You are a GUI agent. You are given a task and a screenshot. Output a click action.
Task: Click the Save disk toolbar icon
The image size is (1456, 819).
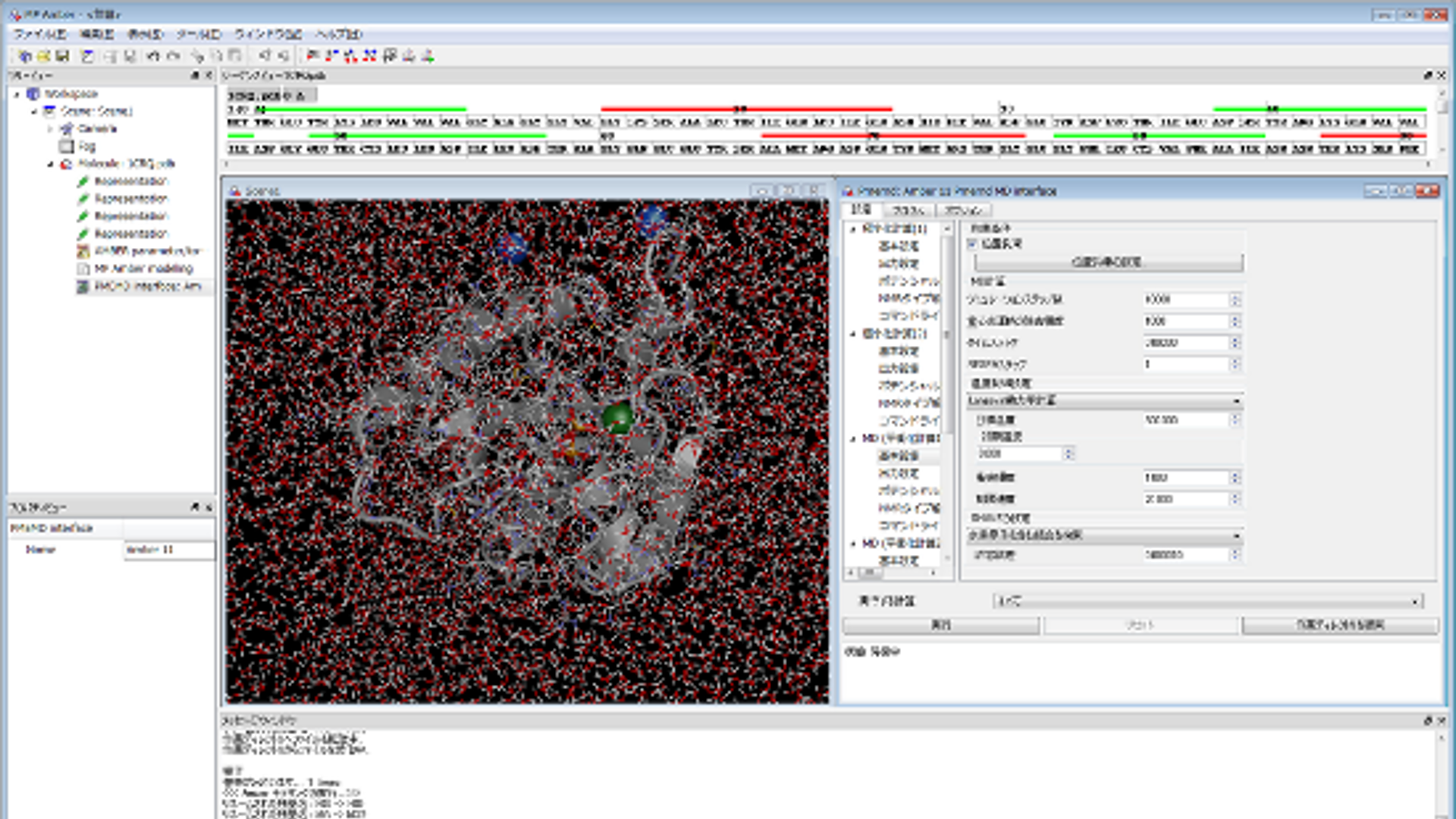[63, 55]
